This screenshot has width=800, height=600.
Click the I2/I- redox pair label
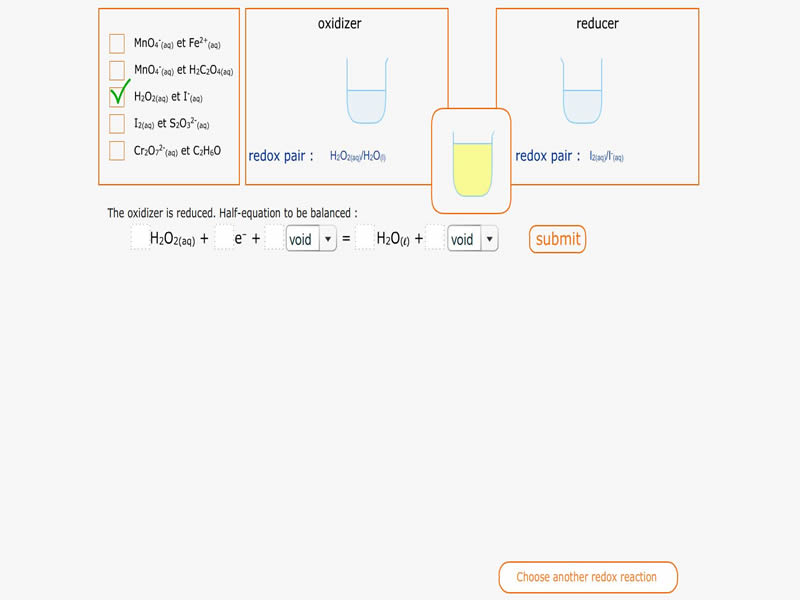[606, 156]
